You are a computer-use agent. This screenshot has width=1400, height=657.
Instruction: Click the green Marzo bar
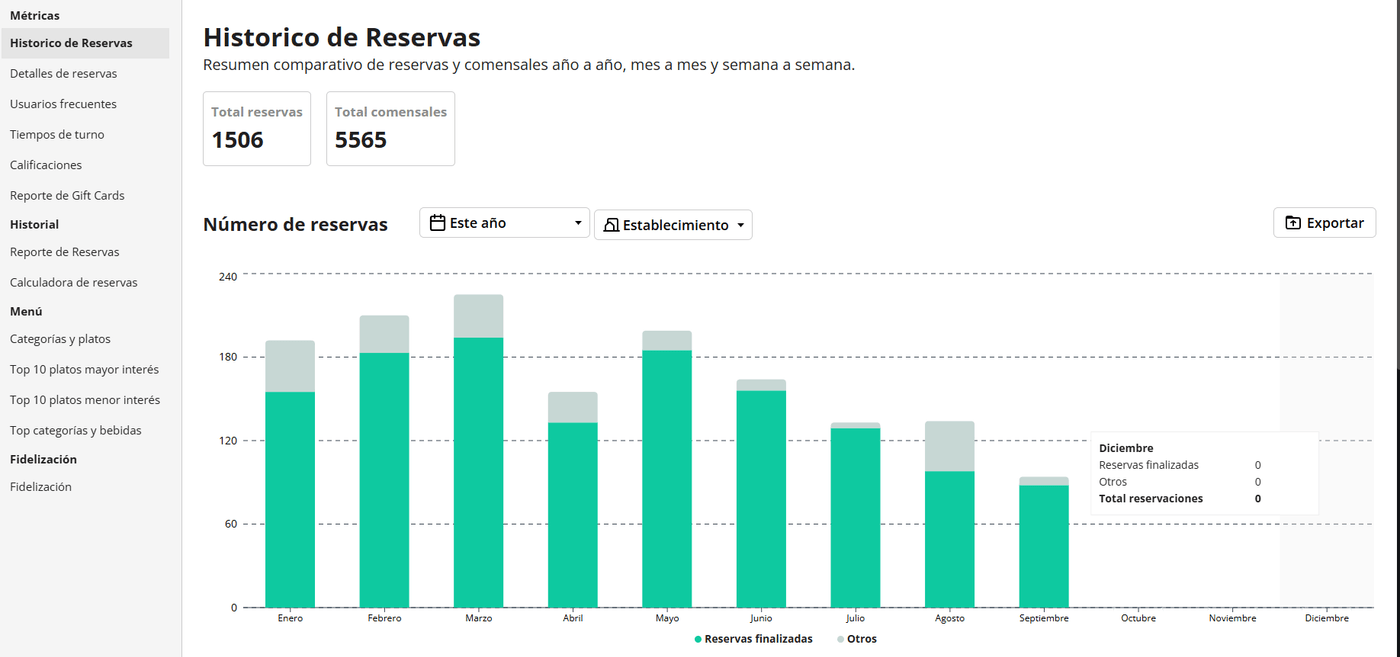[478, 472]
